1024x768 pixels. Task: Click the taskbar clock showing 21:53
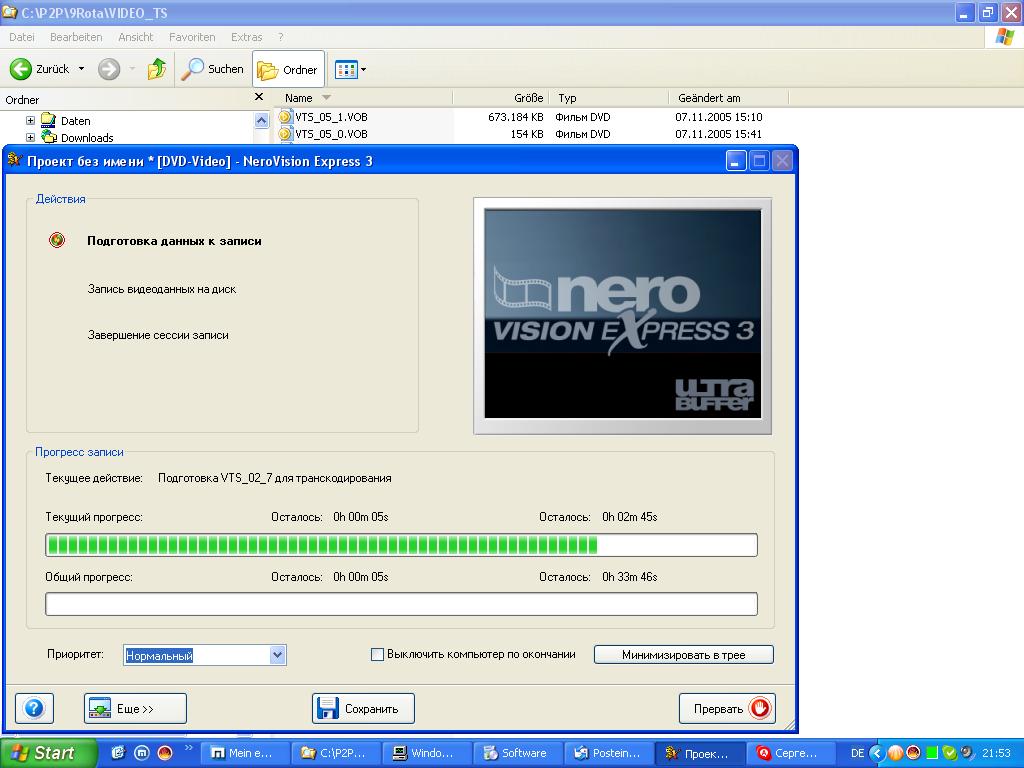click(996, 753)
